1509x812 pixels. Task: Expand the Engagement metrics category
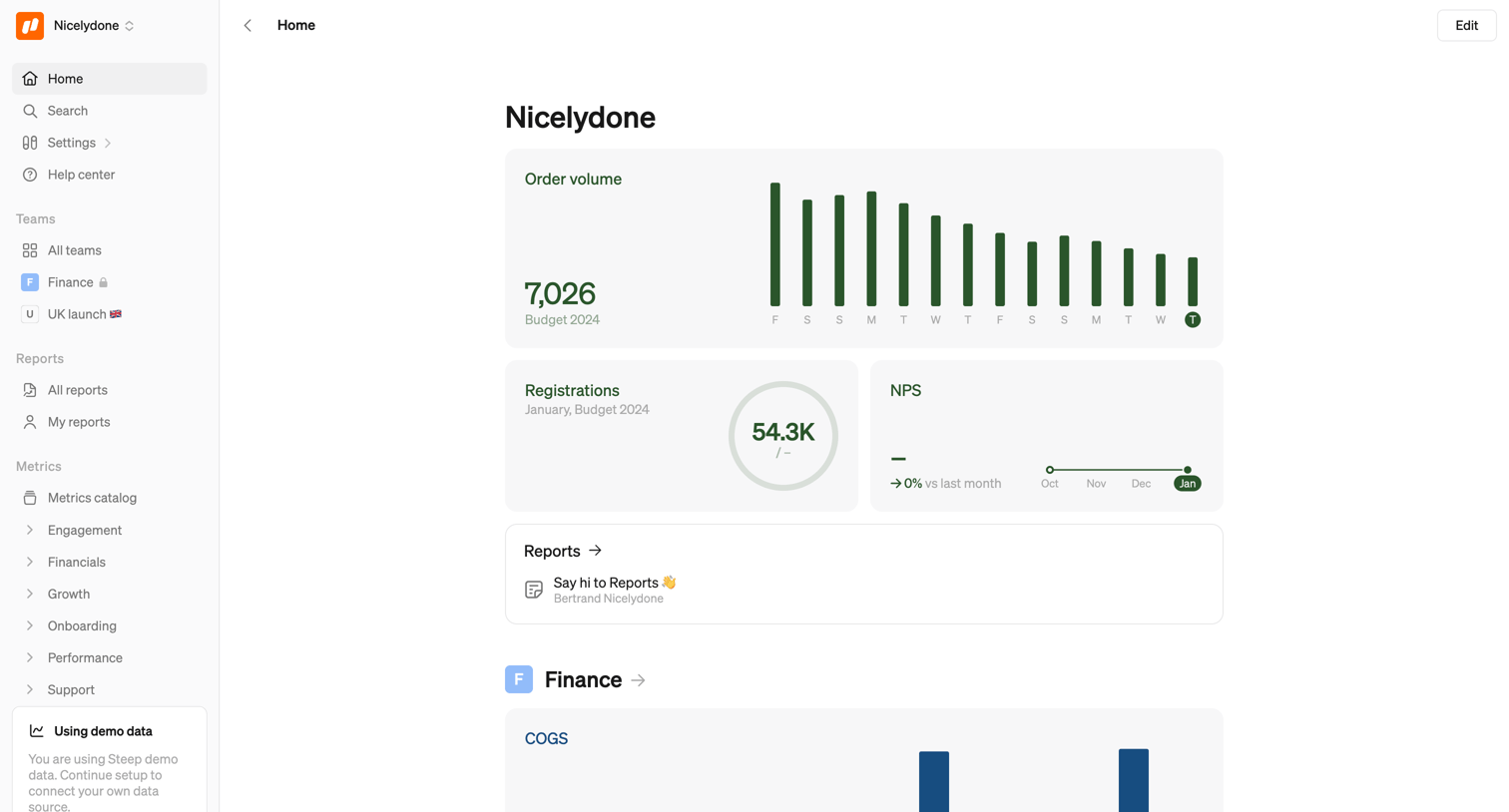point(109,530)
